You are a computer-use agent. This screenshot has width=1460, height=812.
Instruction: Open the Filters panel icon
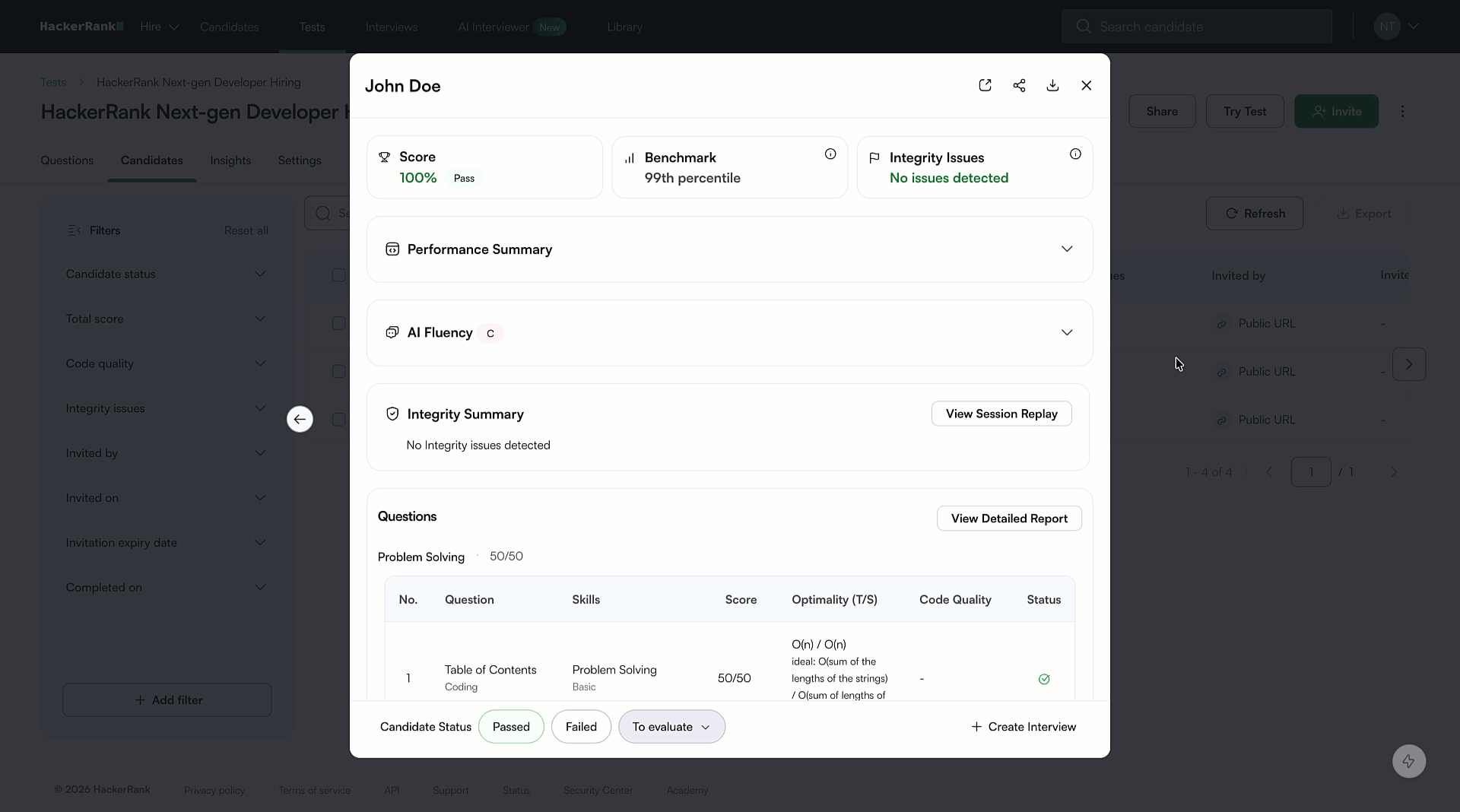coord(74,230)
